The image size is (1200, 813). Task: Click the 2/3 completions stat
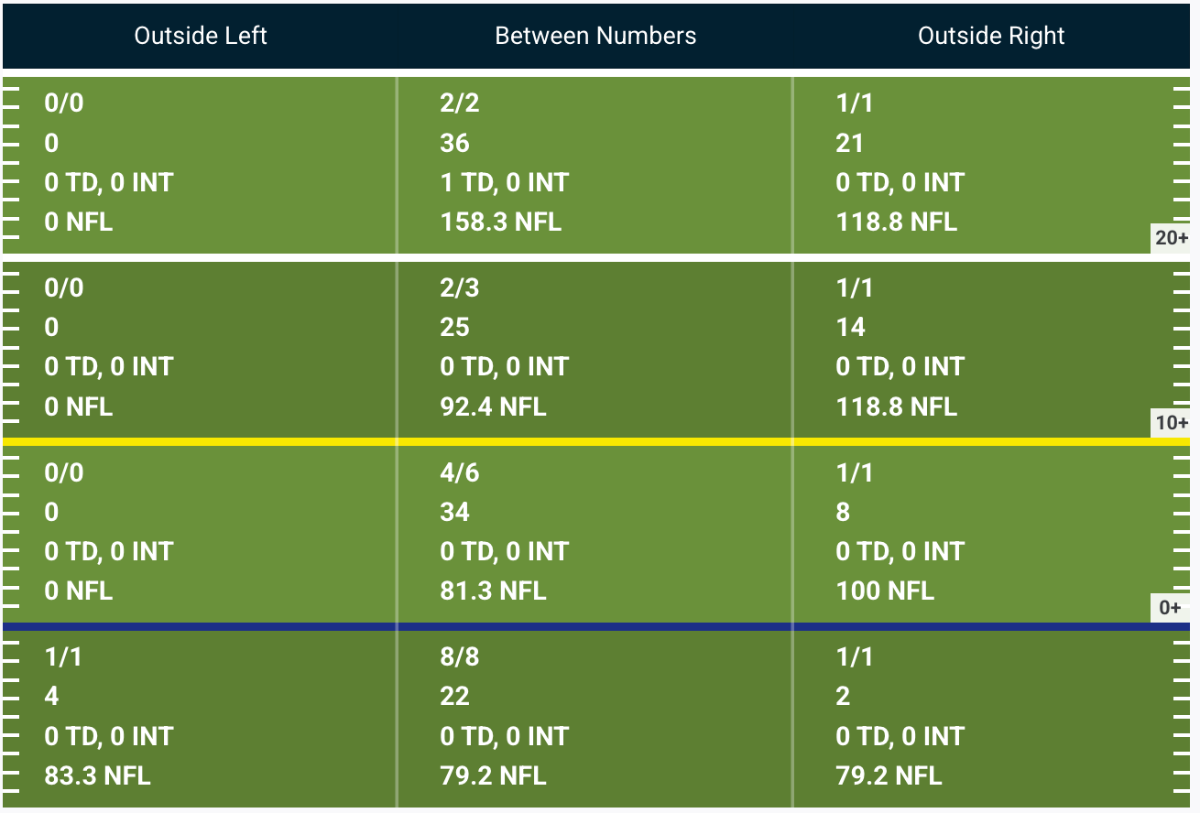tap(459, 288)
